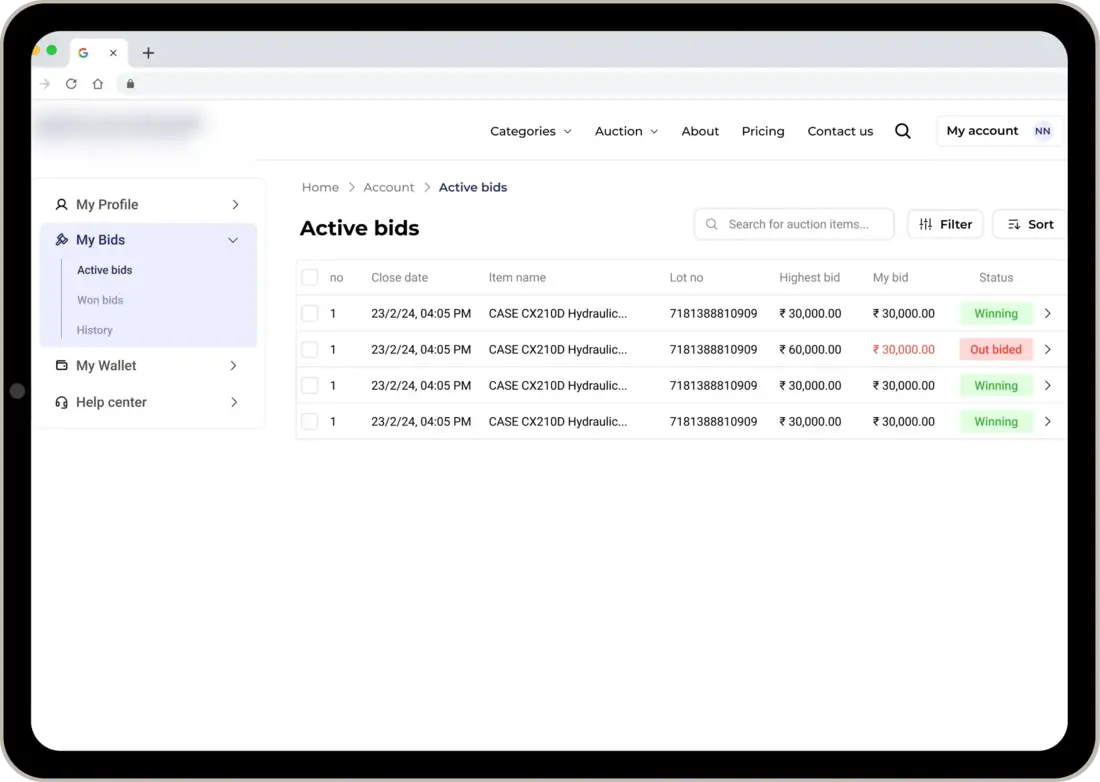Image resolution: width=1100 pixels, height=782 pixels.
Task: Click the Highest bid column header
Action: click(x=810, y=277)
